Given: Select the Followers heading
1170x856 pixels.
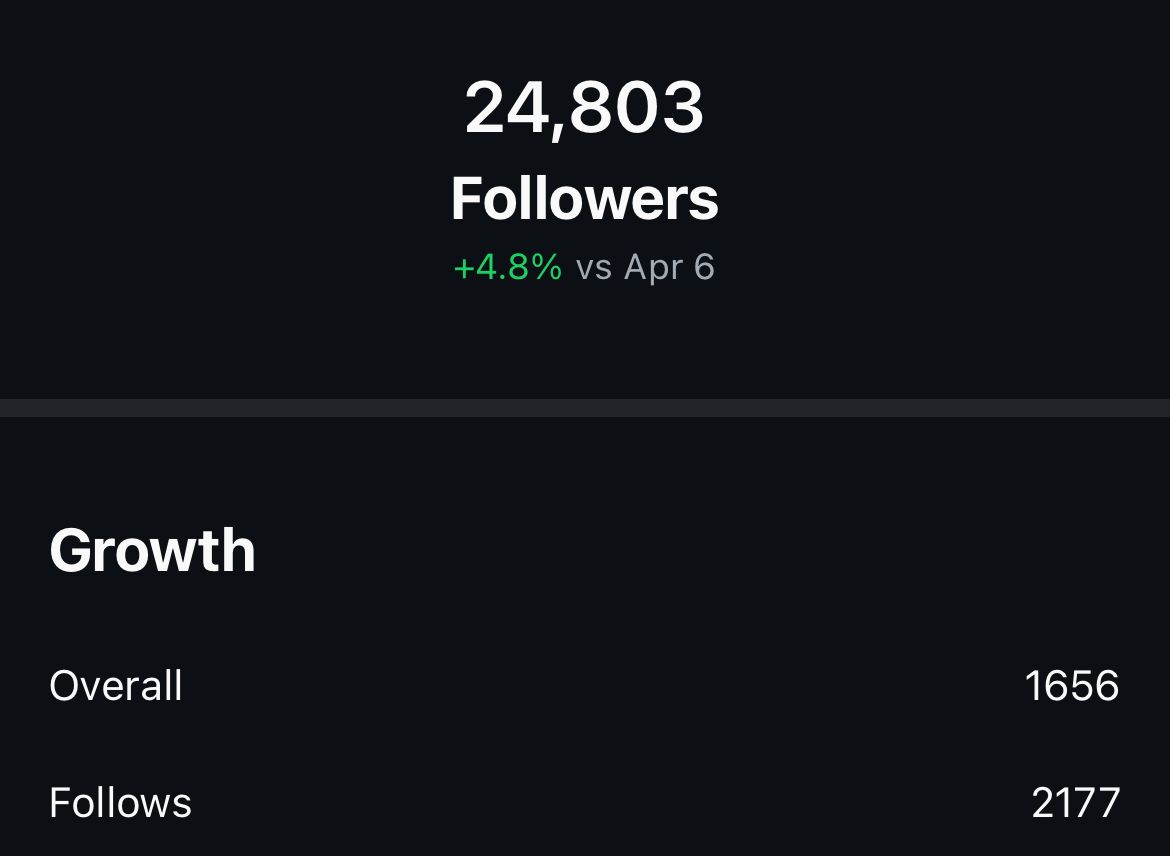Looking at the screenshot, I should coord(584,199).
